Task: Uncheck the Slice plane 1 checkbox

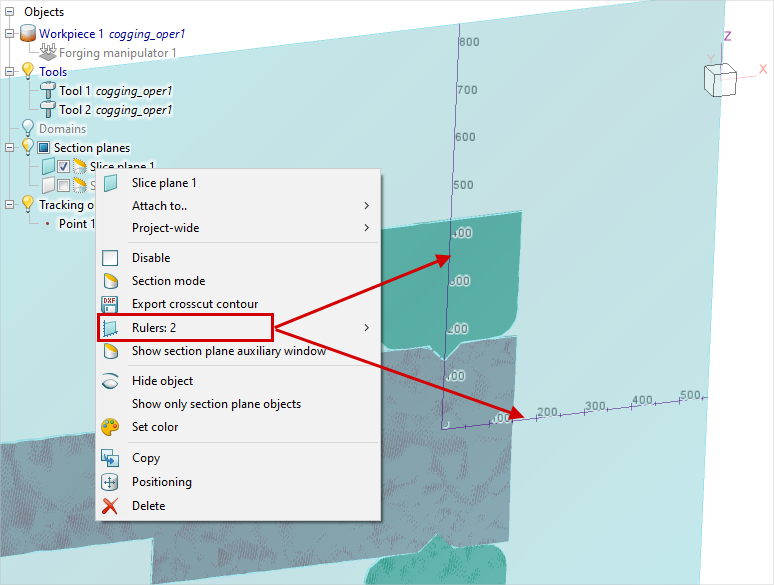Action: 63,167
